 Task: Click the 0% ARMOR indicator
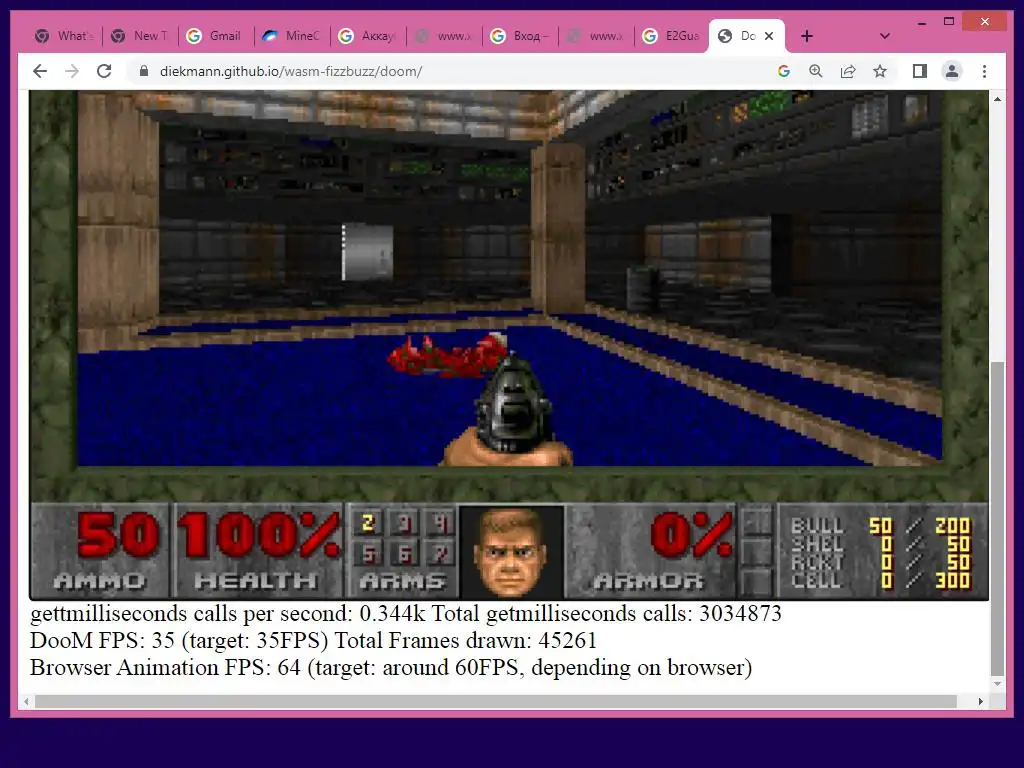[652, 551]
